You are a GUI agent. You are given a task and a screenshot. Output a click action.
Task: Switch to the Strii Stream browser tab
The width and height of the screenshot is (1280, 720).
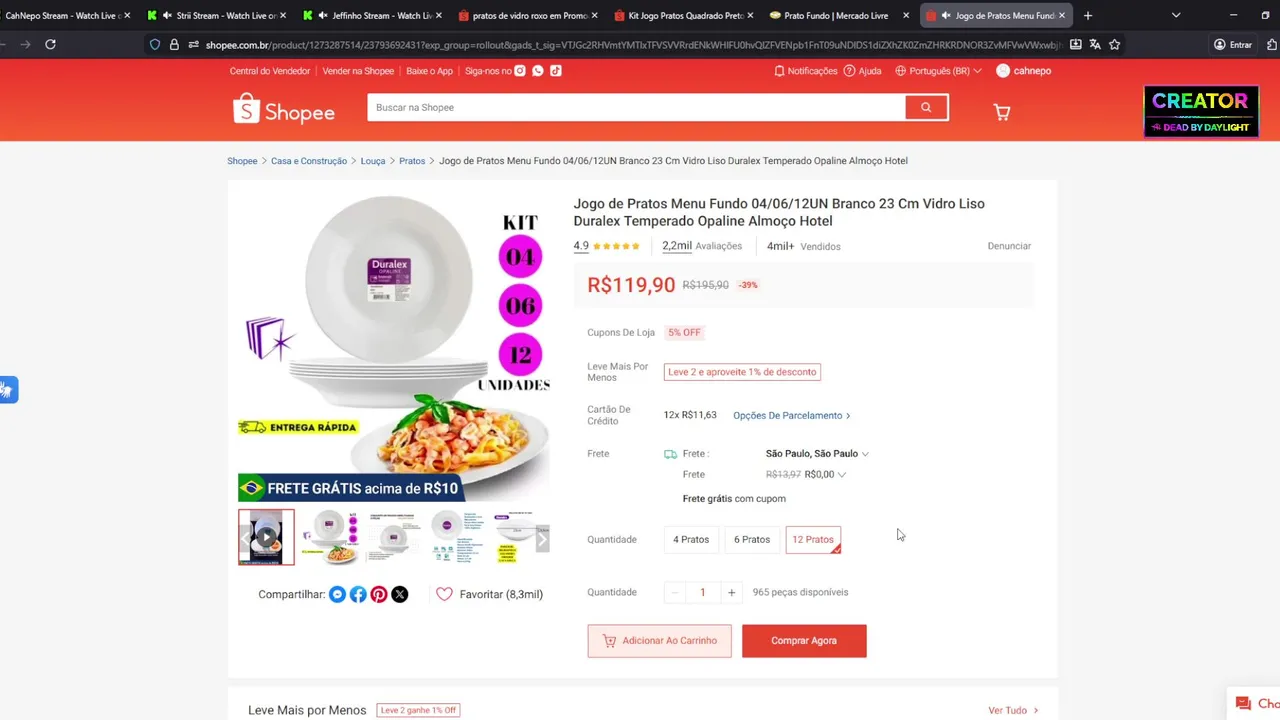click(x=215, y=16)
